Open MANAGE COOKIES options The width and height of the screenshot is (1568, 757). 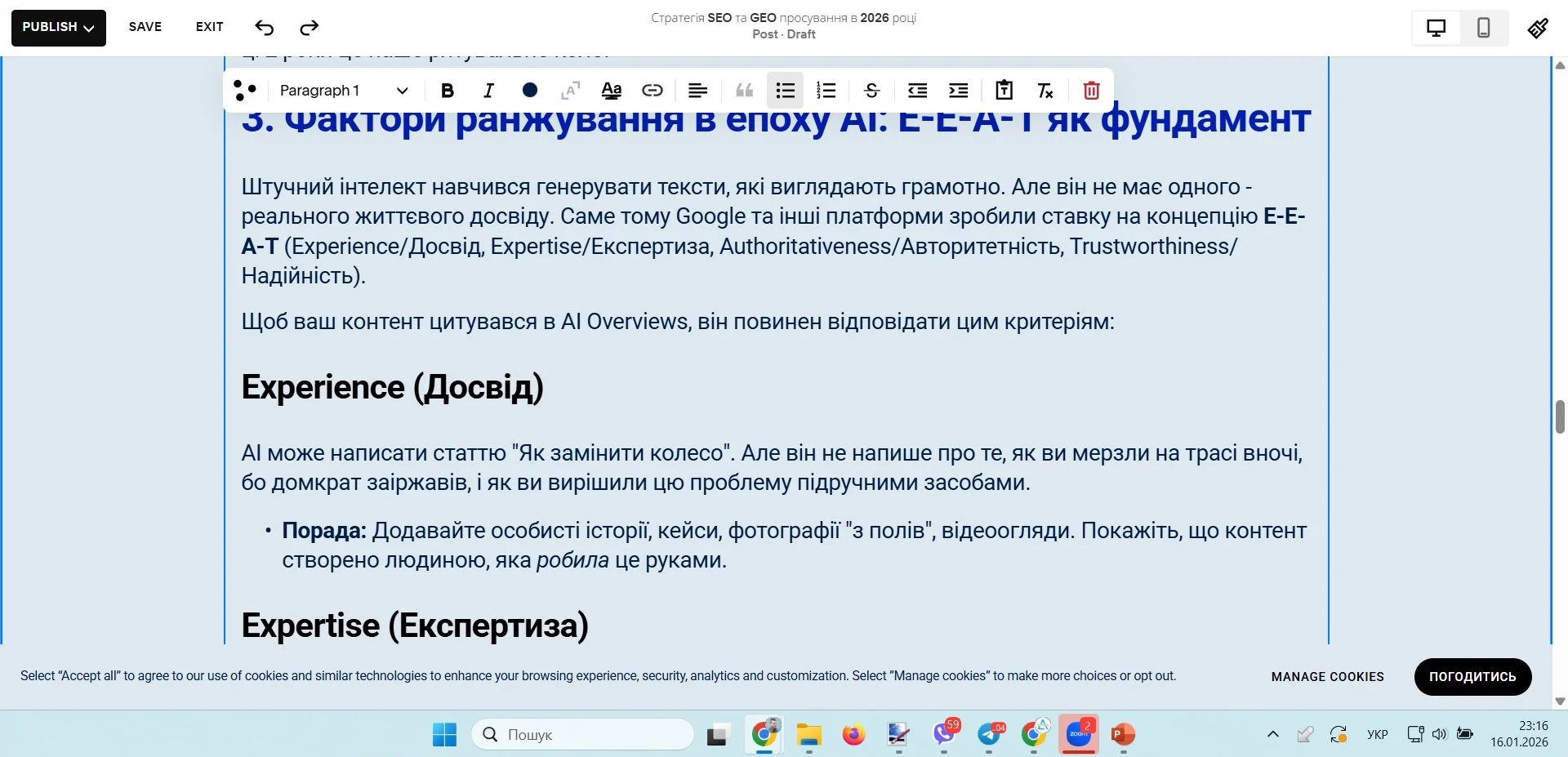[1327, 676]
